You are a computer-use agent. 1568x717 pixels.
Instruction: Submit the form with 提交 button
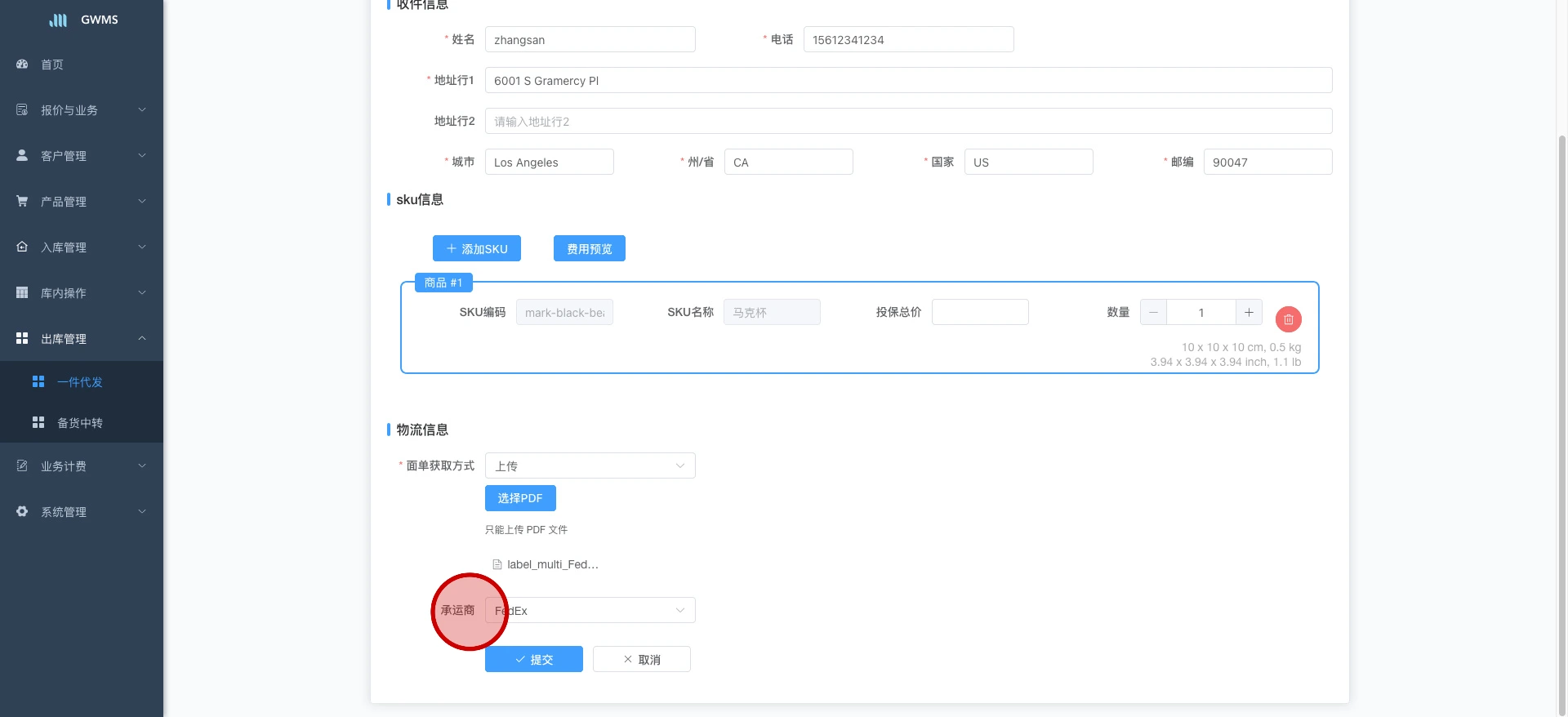[534, 659]
